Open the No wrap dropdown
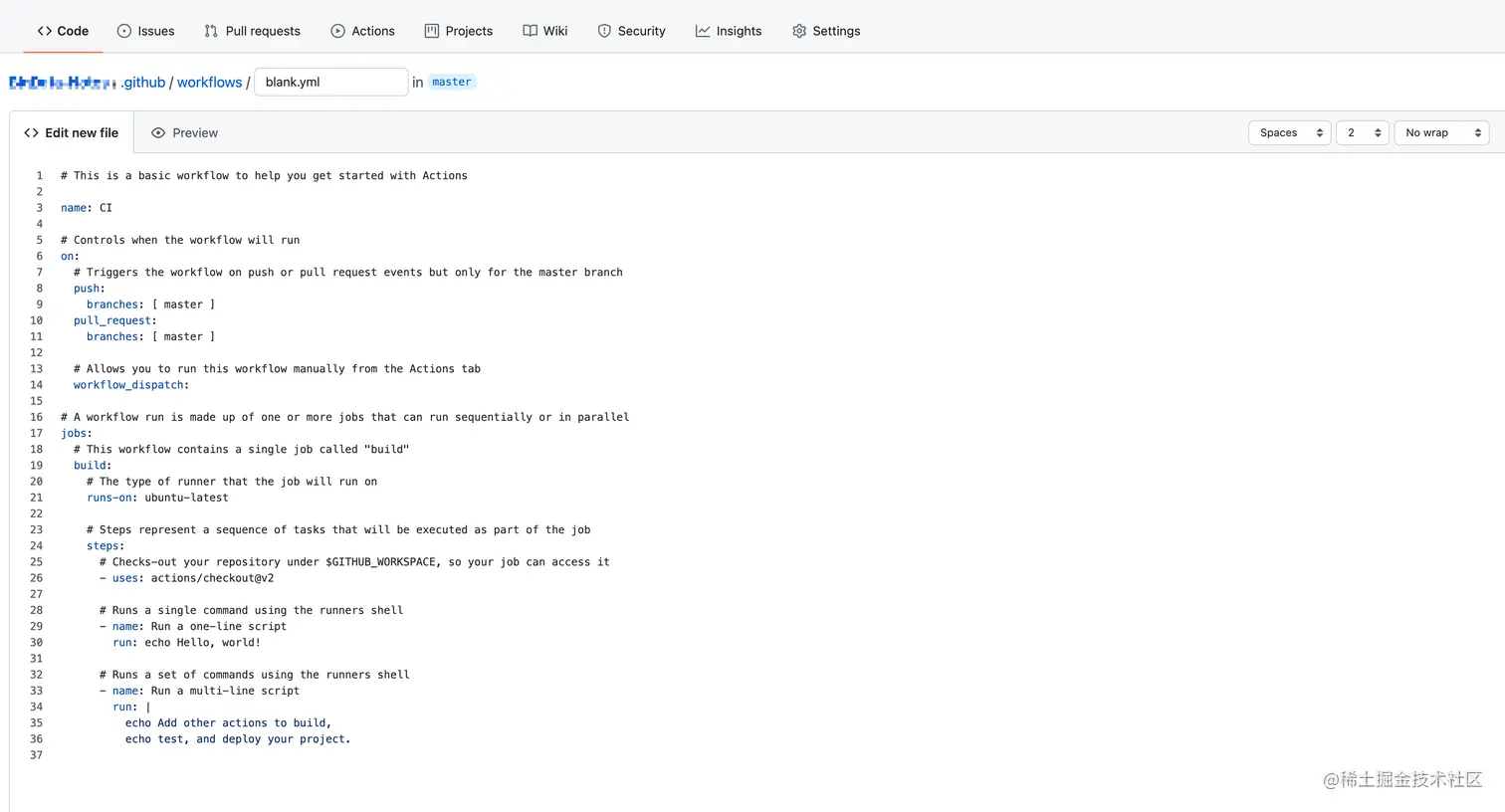The image size is (1505, 812). pyautogui.click(x=1442, y=132)
